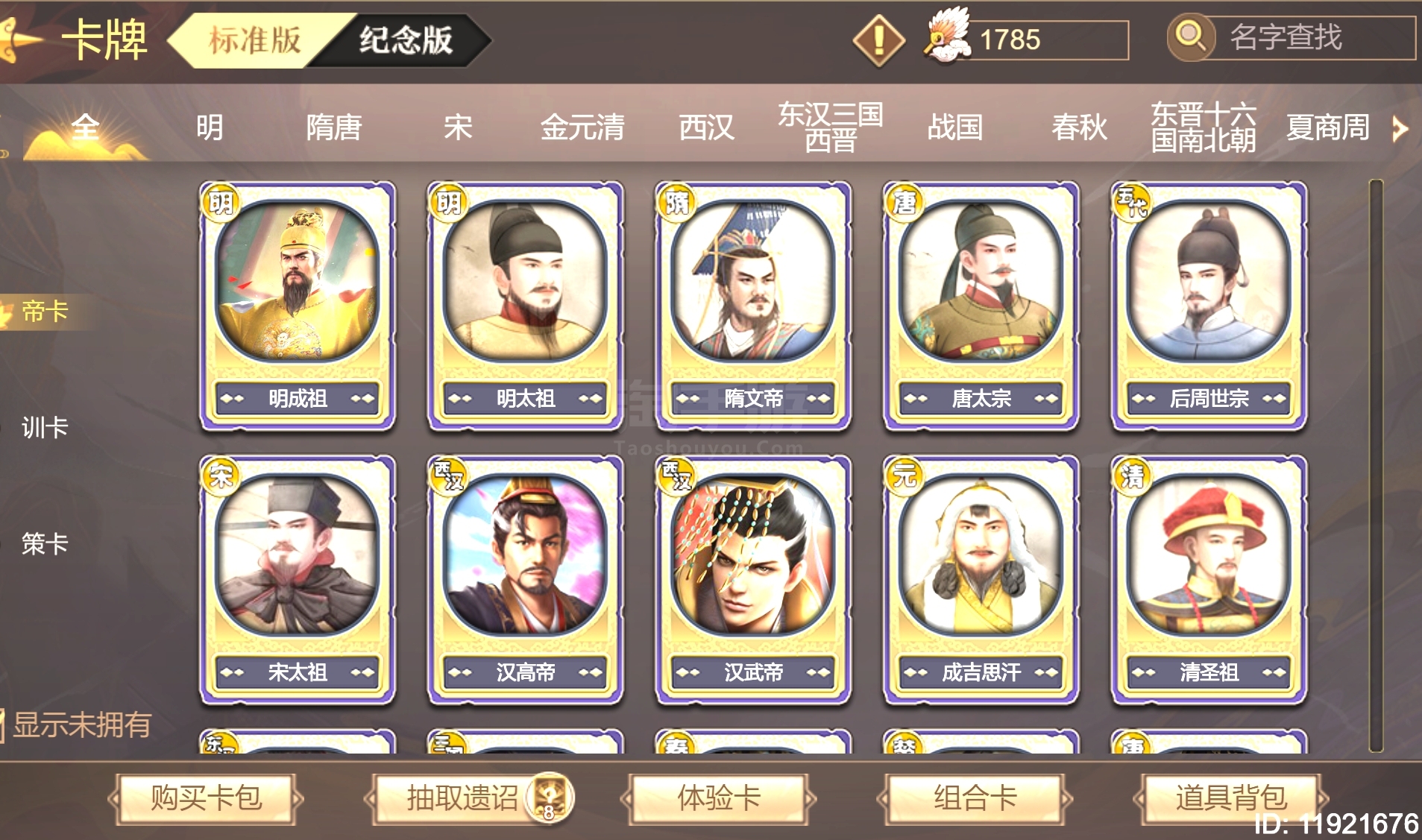Expand more dynasty tabs with right arrow
This screenshot has width=1422, height=840.
pos(1401,129)
